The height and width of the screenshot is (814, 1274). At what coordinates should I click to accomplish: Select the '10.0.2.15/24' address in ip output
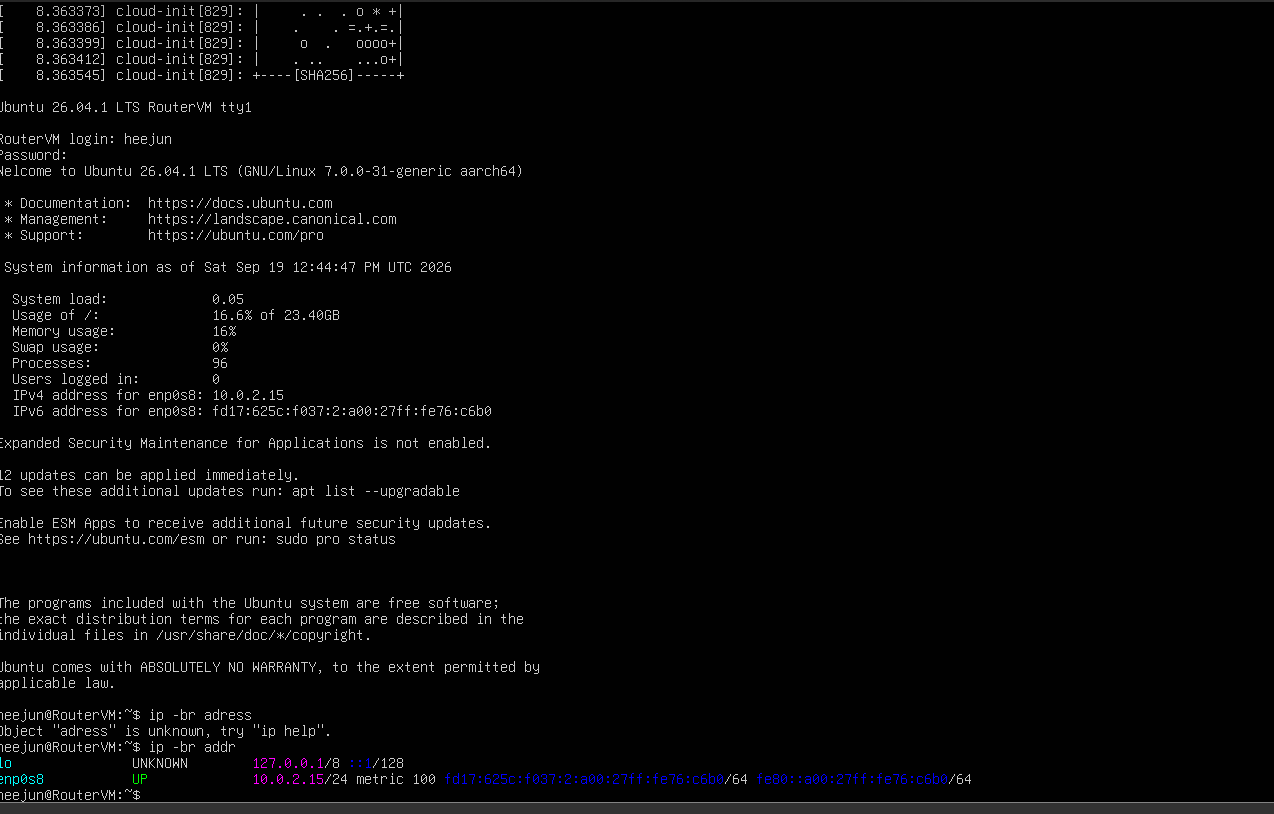click(300, 779)
